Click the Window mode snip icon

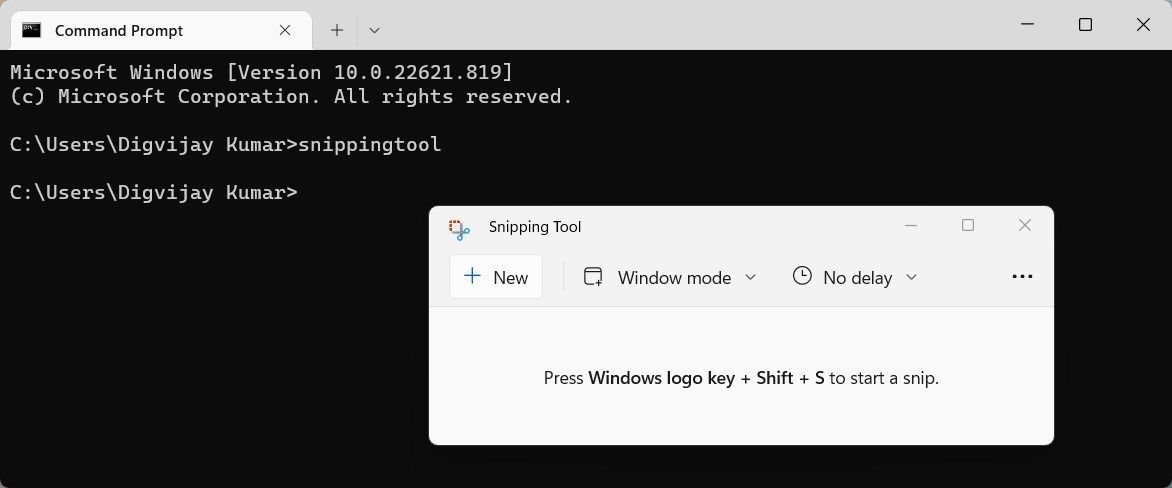[593, 277]
